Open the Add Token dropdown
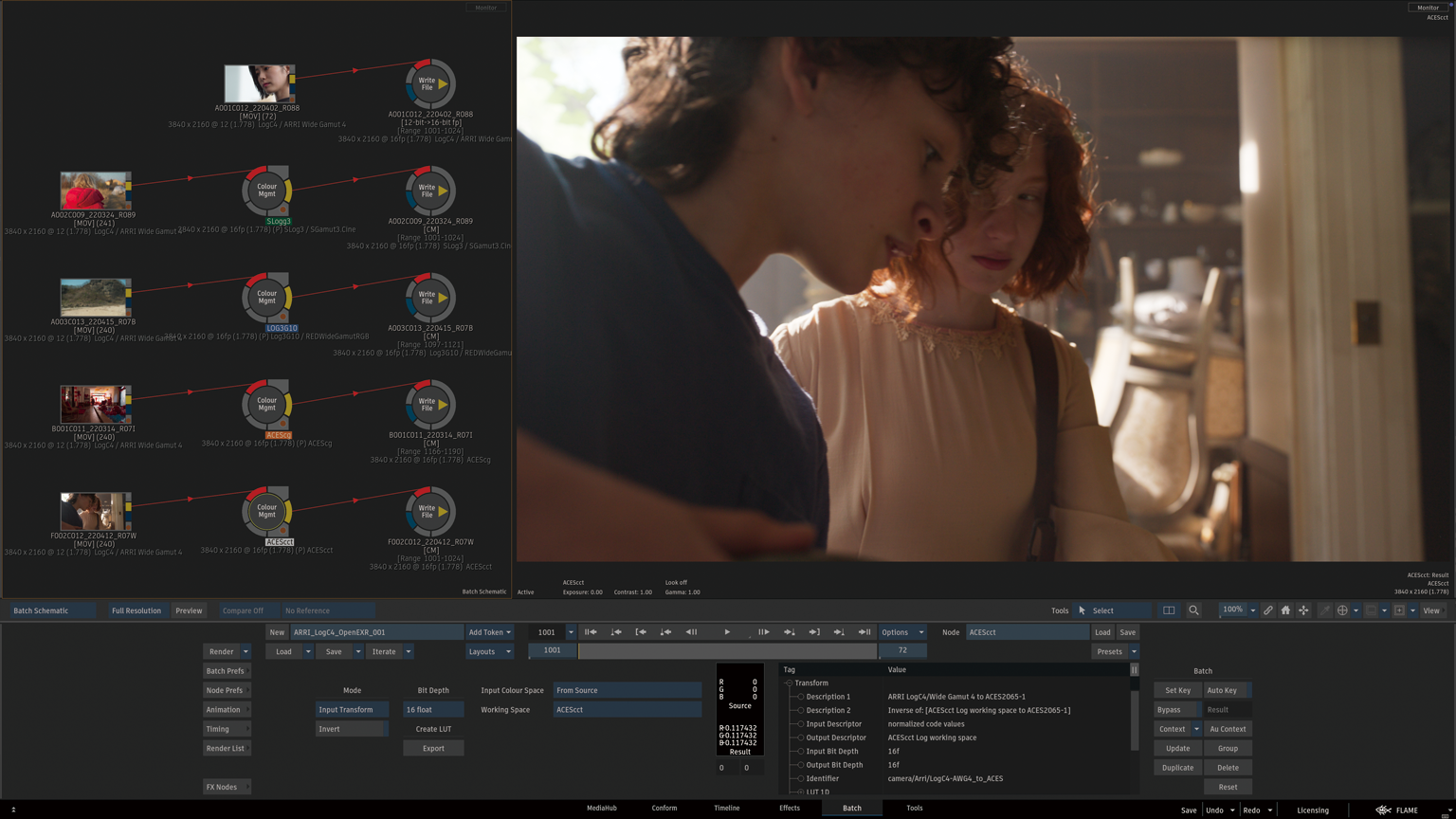Viewport: 1456px width, 819px height. click(x=489, y=632)
